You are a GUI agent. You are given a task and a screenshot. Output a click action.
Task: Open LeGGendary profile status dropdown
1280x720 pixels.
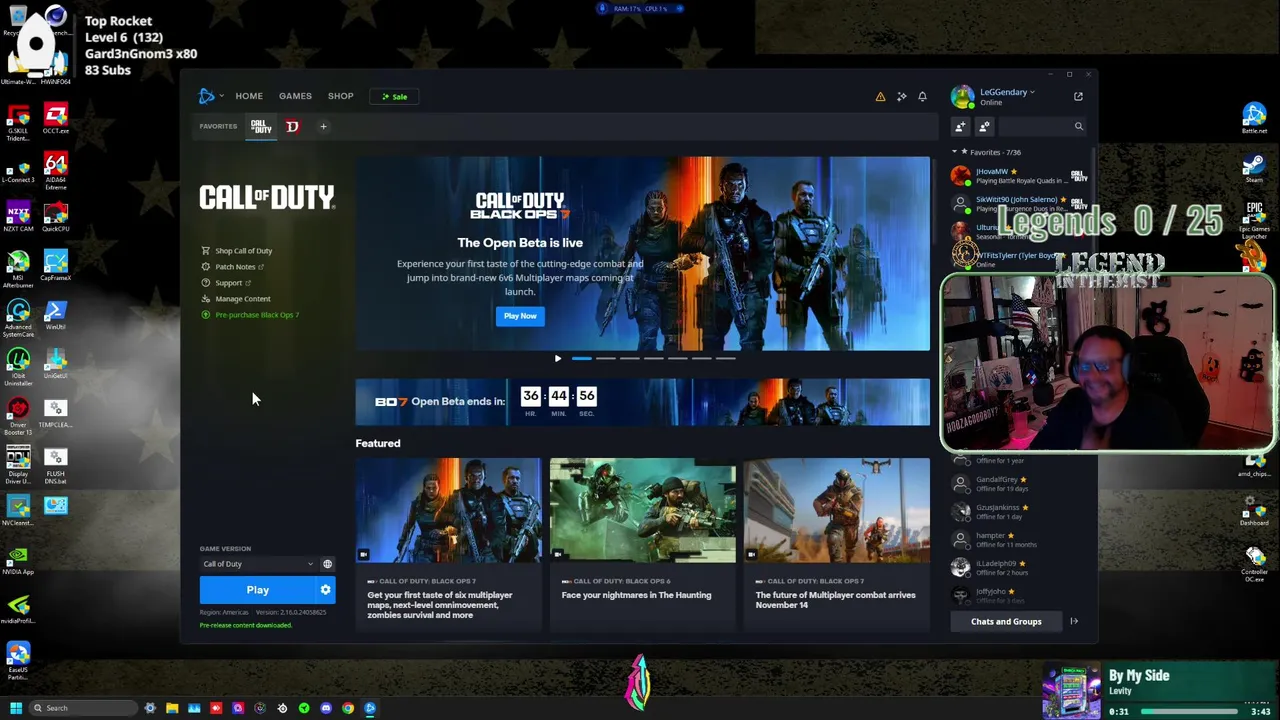1007,92
